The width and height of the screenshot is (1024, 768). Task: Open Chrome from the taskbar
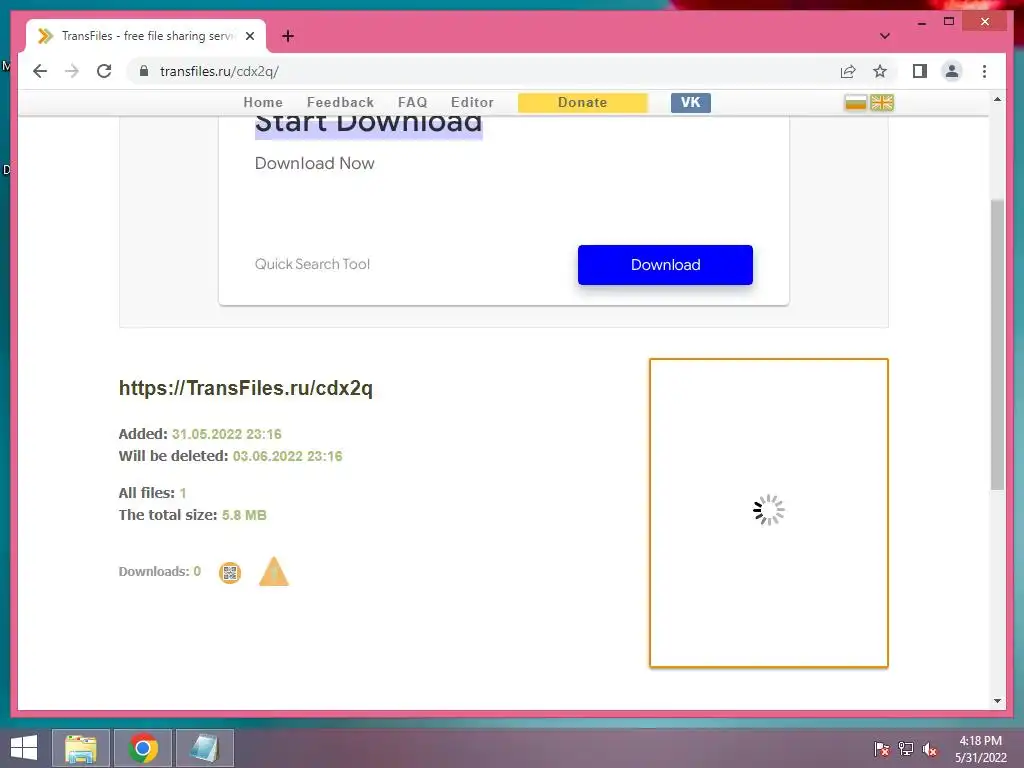[143, 748]
